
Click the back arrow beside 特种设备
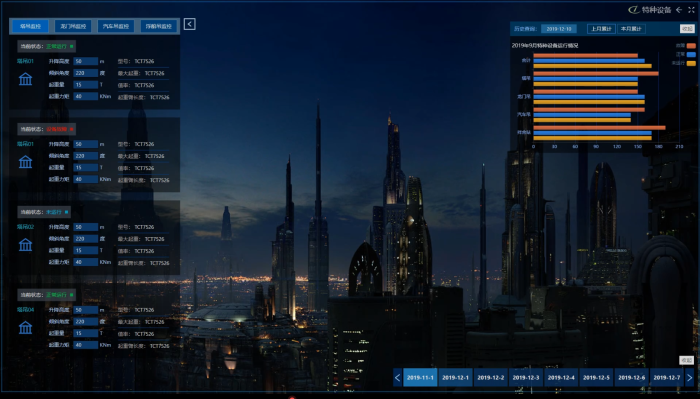click(x=679, y=10)
